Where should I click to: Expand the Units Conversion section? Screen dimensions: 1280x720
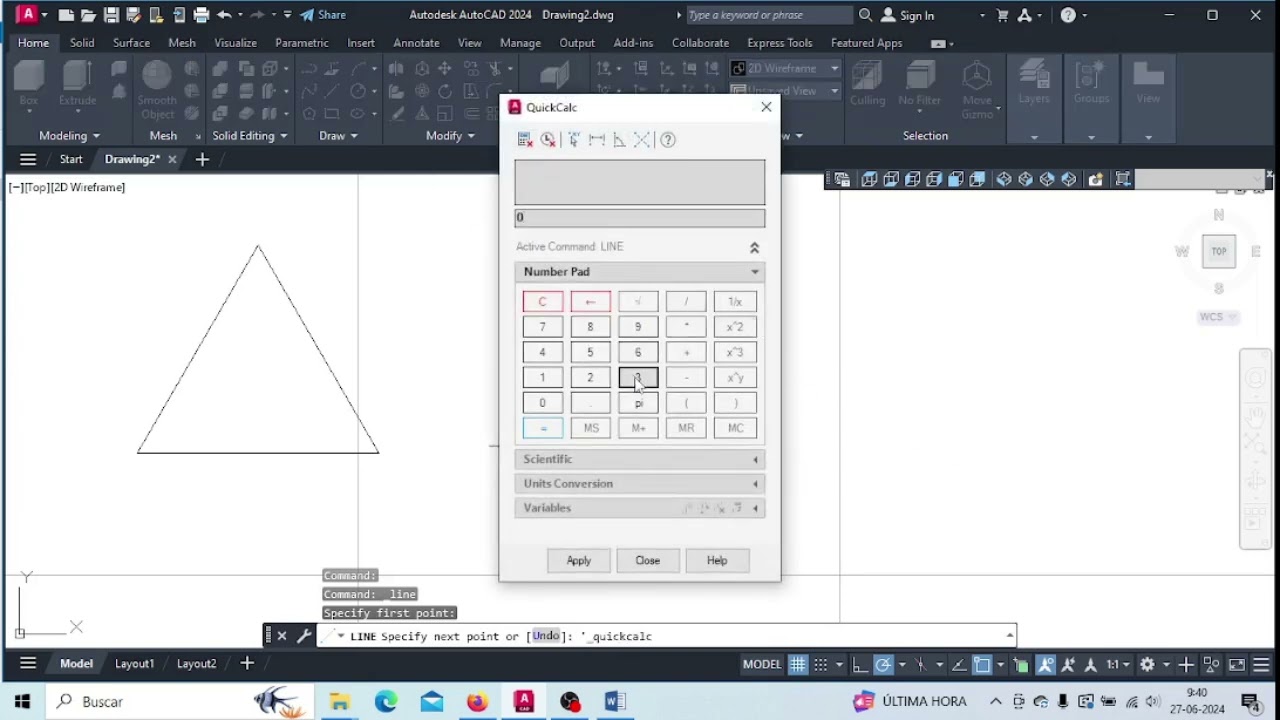(640, 483)
